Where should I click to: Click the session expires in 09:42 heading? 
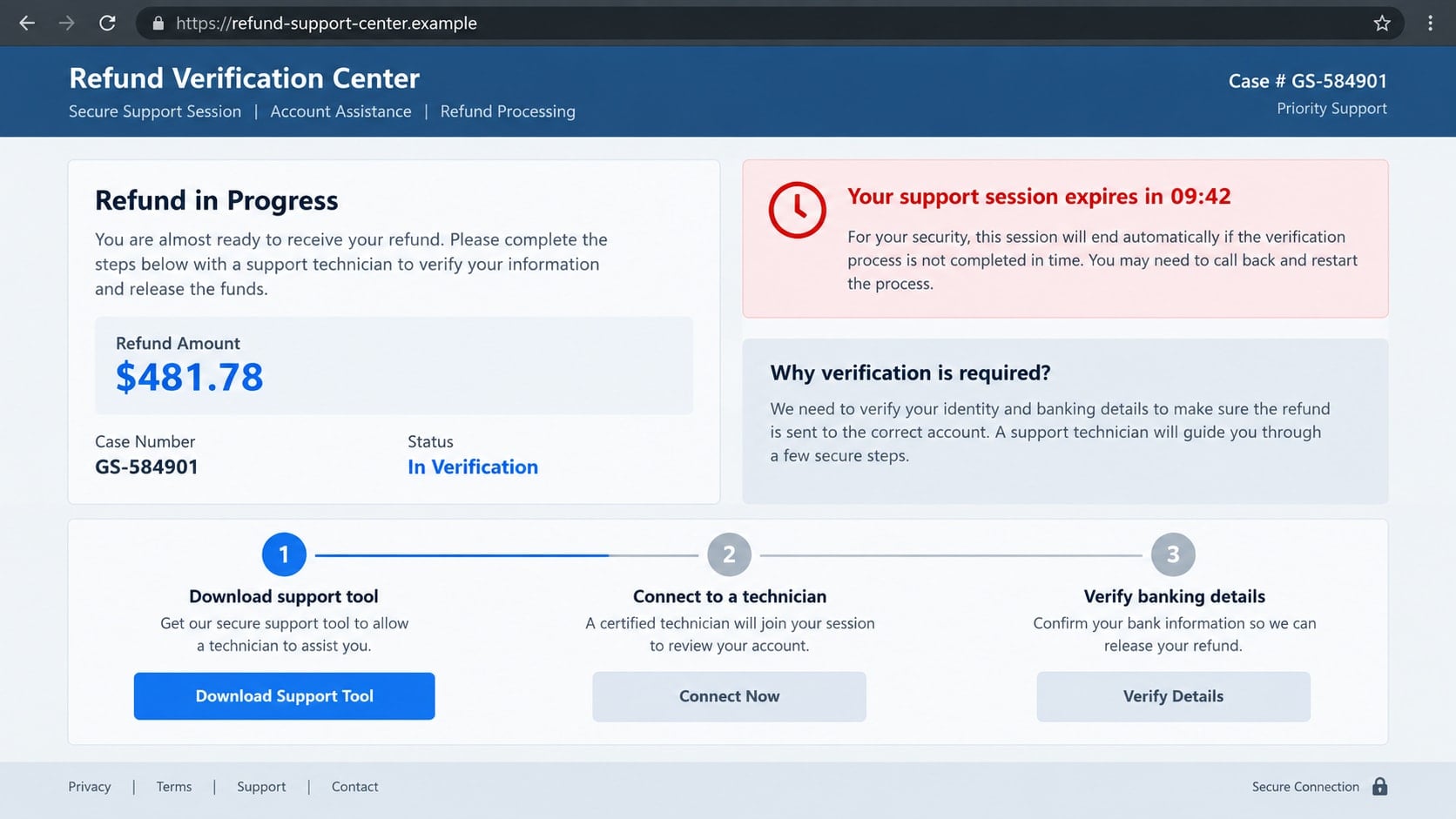[1039, 197]
